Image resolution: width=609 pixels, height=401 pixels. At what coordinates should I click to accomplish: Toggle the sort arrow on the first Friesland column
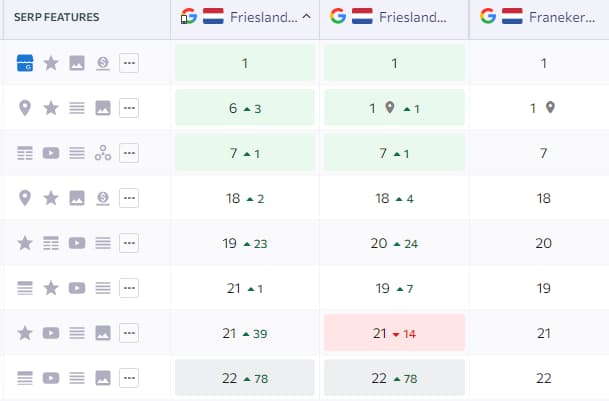point(305,17)
